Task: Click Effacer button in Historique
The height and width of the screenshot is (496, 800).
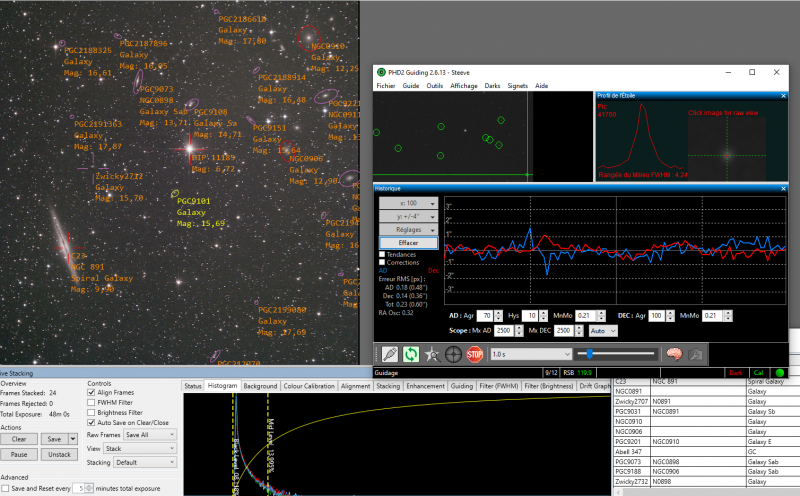Action: click(x=408, y=243)
